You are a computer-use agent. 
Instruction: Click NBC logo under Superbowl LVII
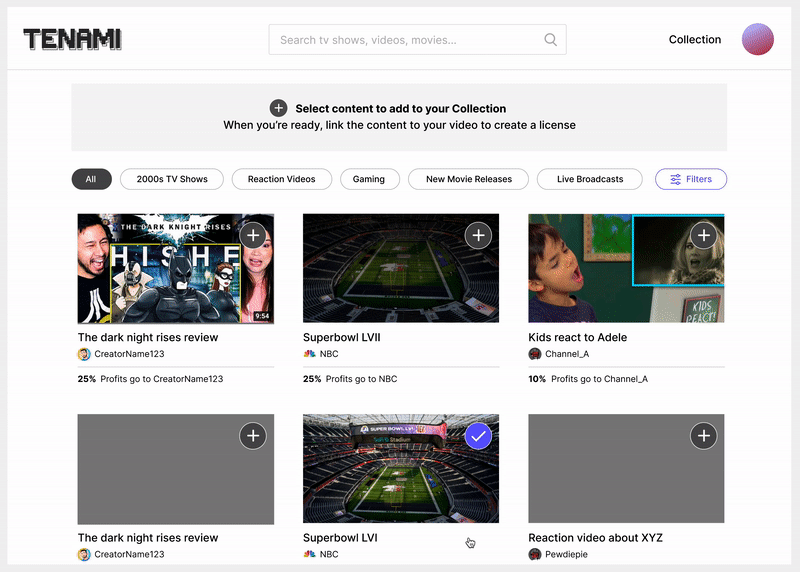point(309,354)
